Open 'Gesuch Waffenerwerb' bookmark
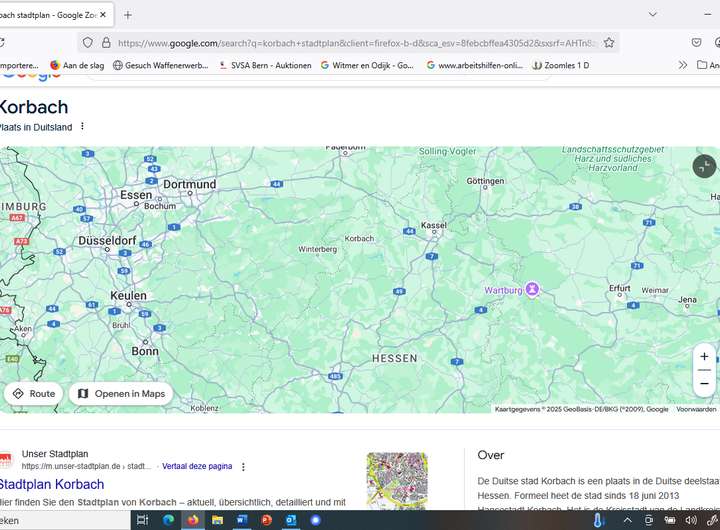The width and height of the screenshot is (720, 530). click(161, 65)
